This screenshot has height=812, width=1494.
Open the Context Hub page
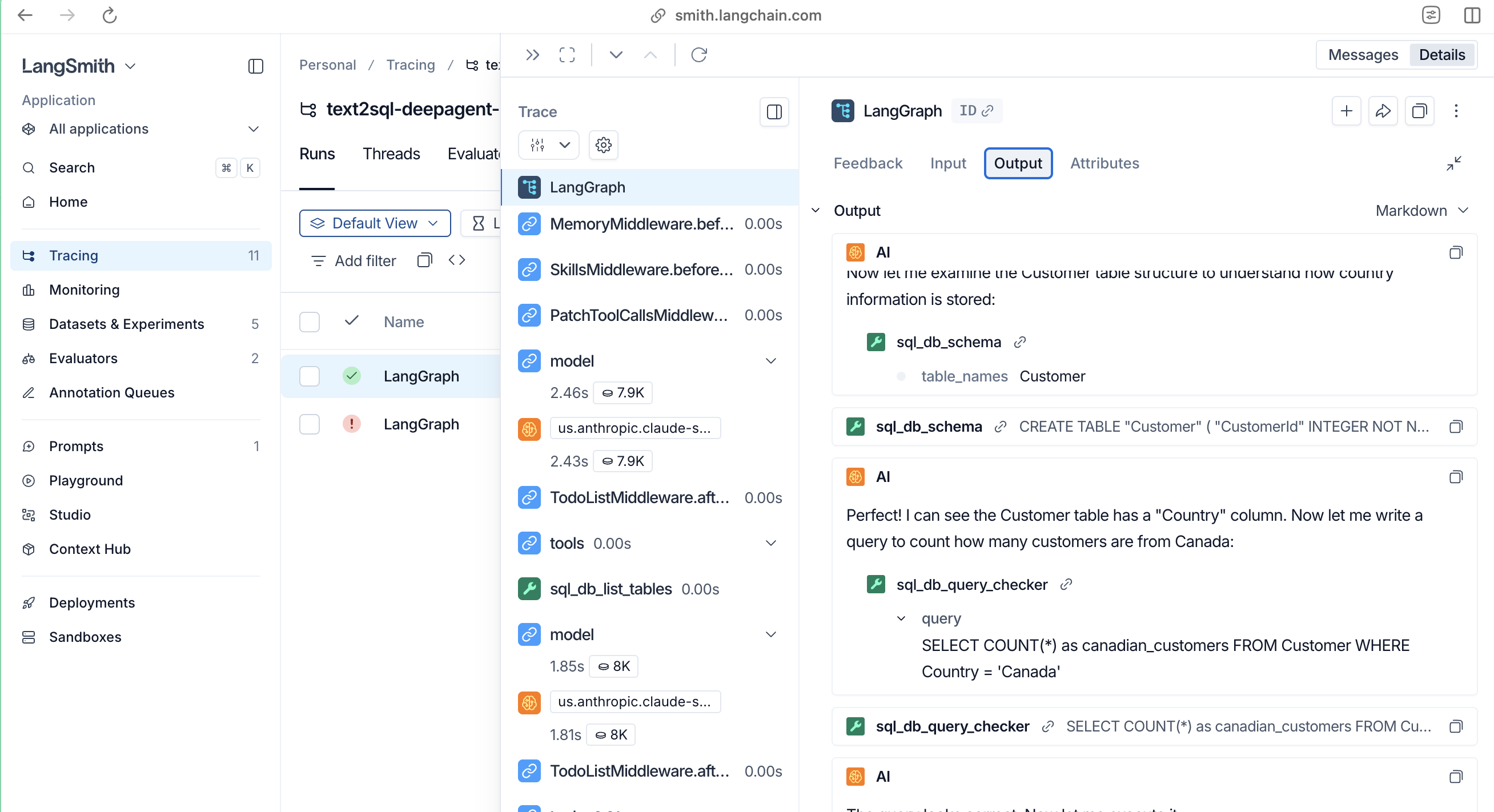pyautogui.click(x=141, y=549)
